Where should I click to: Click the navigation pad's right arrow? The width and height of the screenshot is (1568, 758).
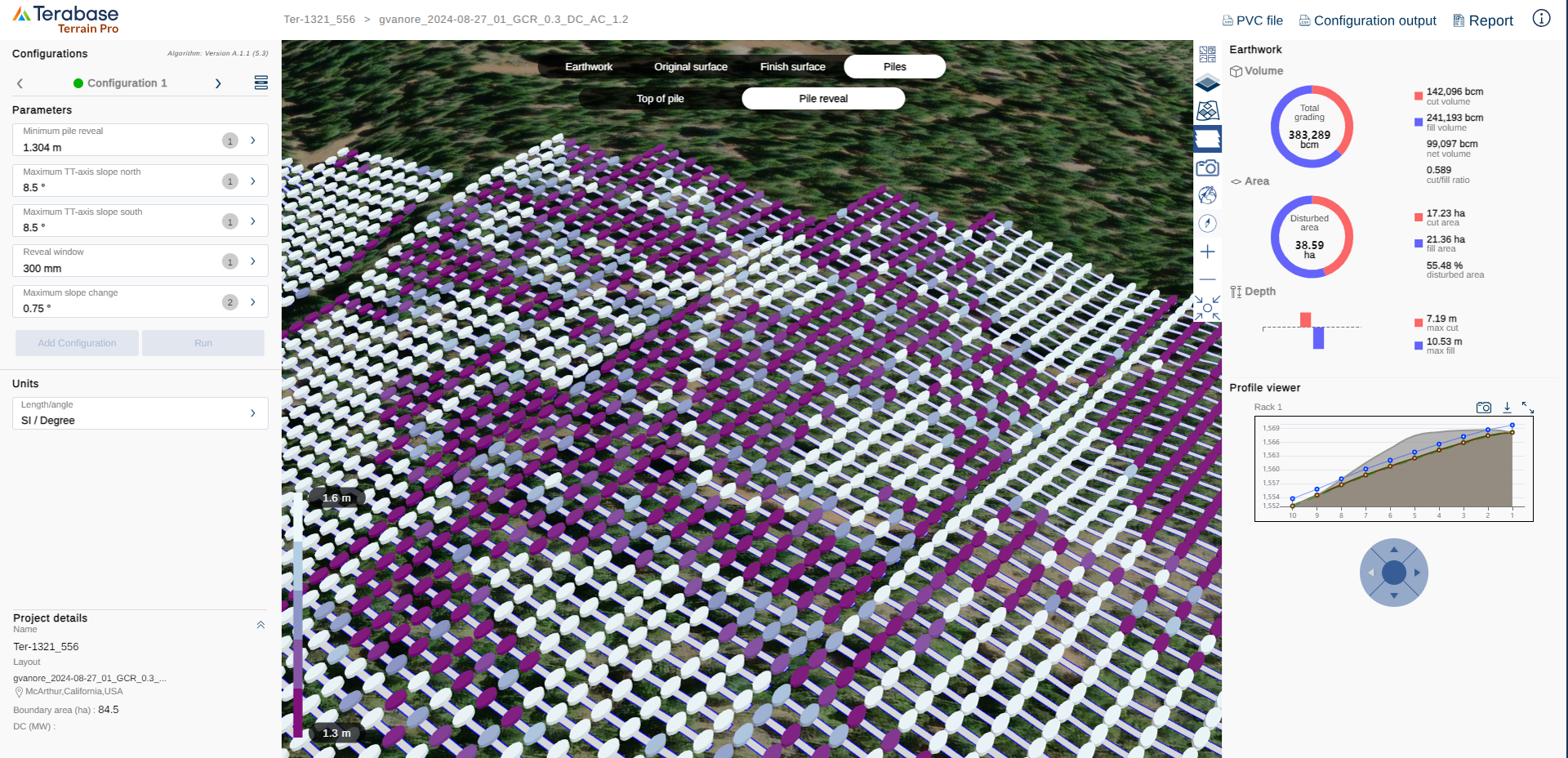(x=1417, y=573)
